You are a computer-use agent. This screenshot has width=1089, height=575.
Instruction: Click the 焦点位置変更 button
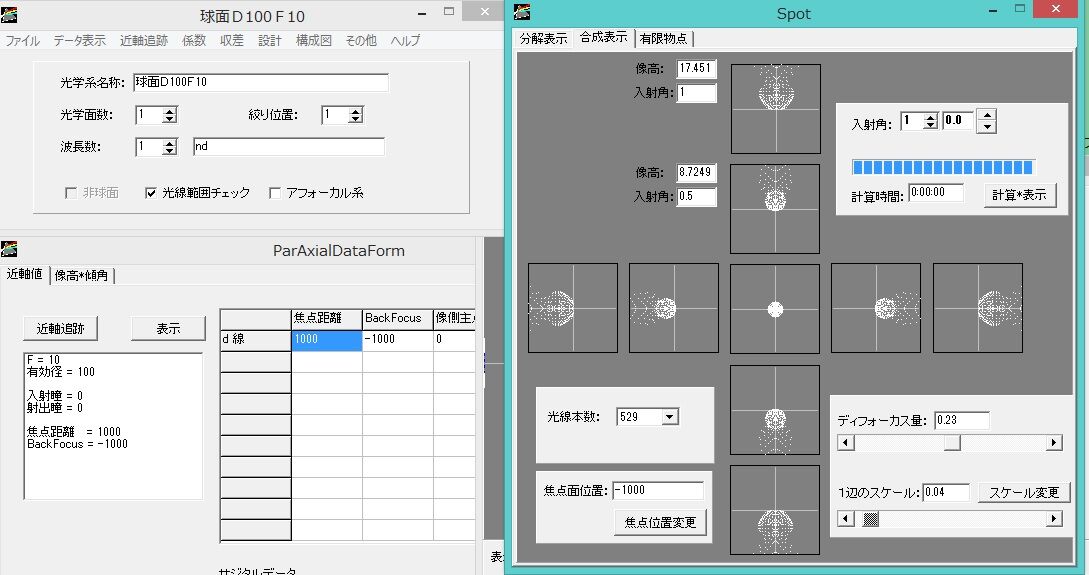[x=660, y=523]
